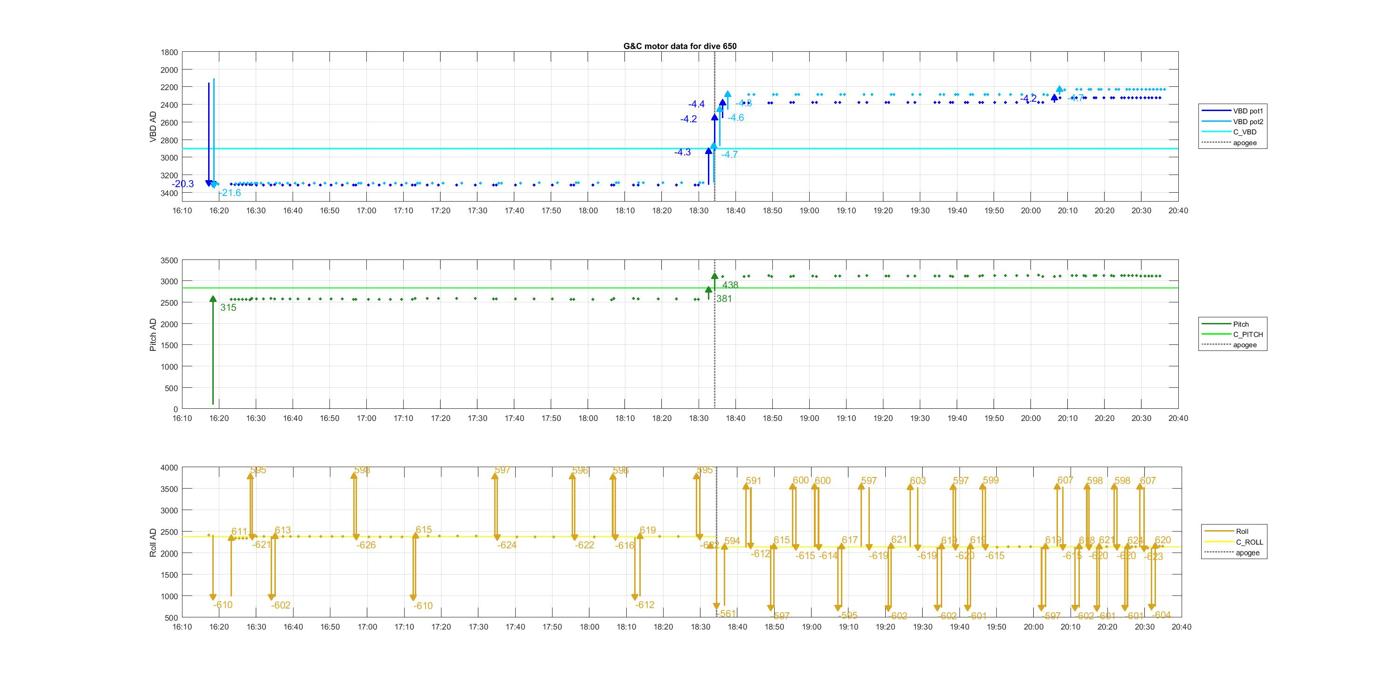Click the "3400" tick on the VBD axis
This screenshot has height=693, width=1400.
[x=170, y=193]
